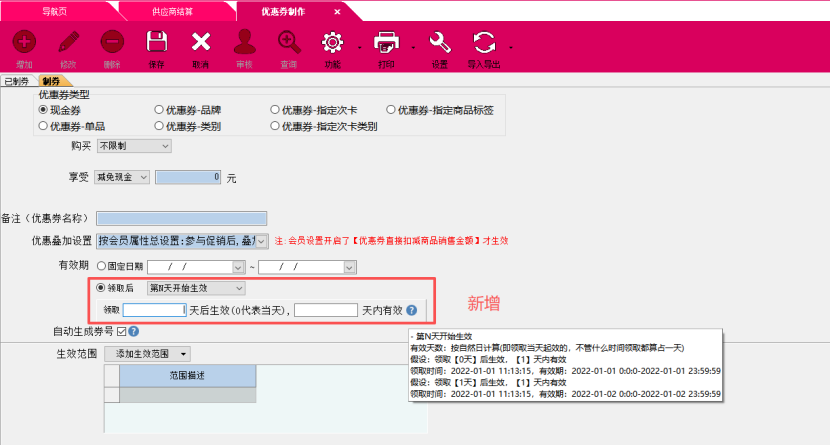The image size is (830, 445).
Task: Switch to 制券 sub-tab
Action: coord(51,81)
